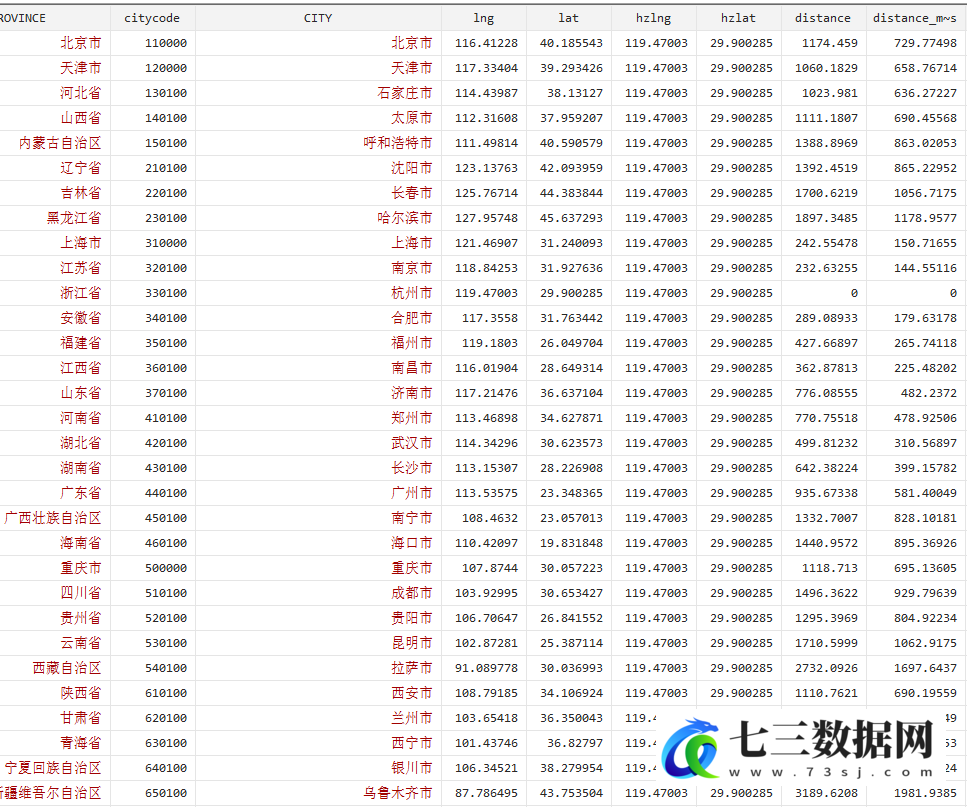
Task: Click distance value 2732.0926
Action: pyautogui.click(x=826, y=668)
